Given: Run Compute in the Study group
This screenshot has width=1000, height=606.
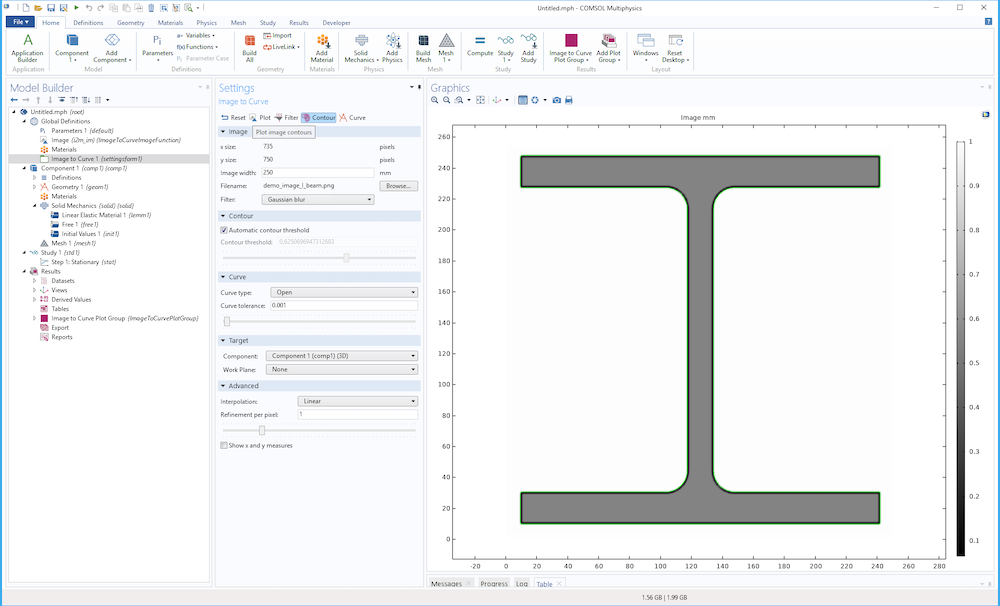Looking at the screenshot, I should pos(480,46).
